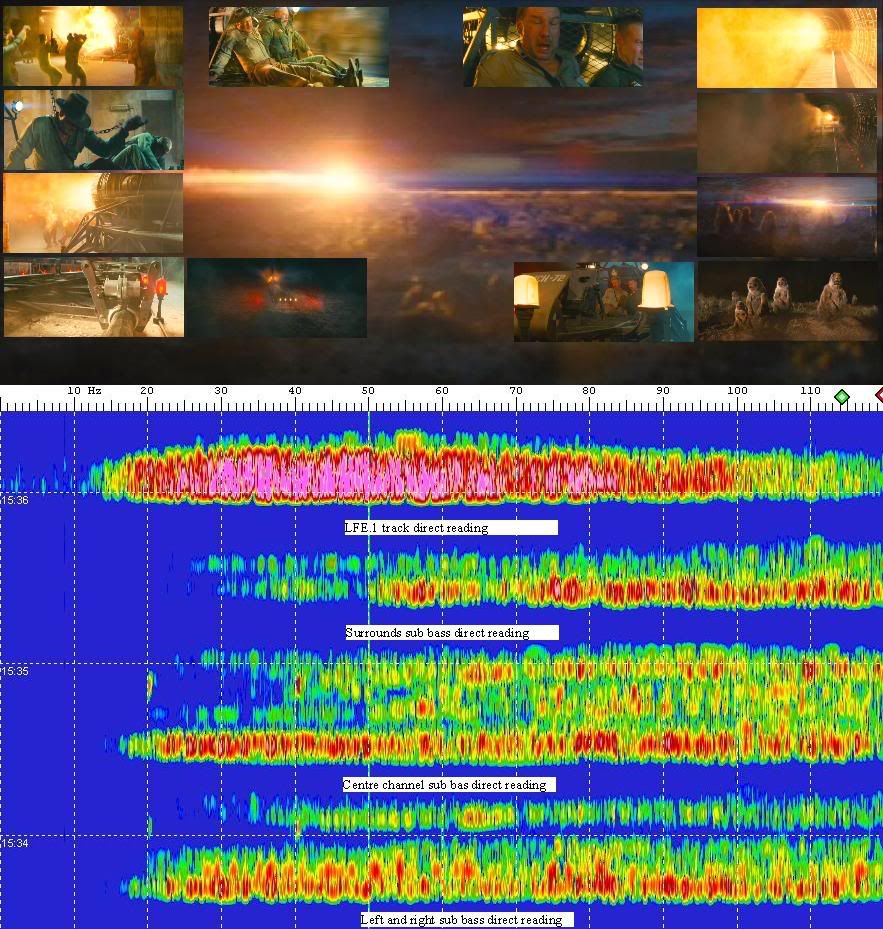The height and width of the screenshot is (929, 883).
Task: Select the dark tunnel with distant light thumbnail
Action: tap(786, 133)
